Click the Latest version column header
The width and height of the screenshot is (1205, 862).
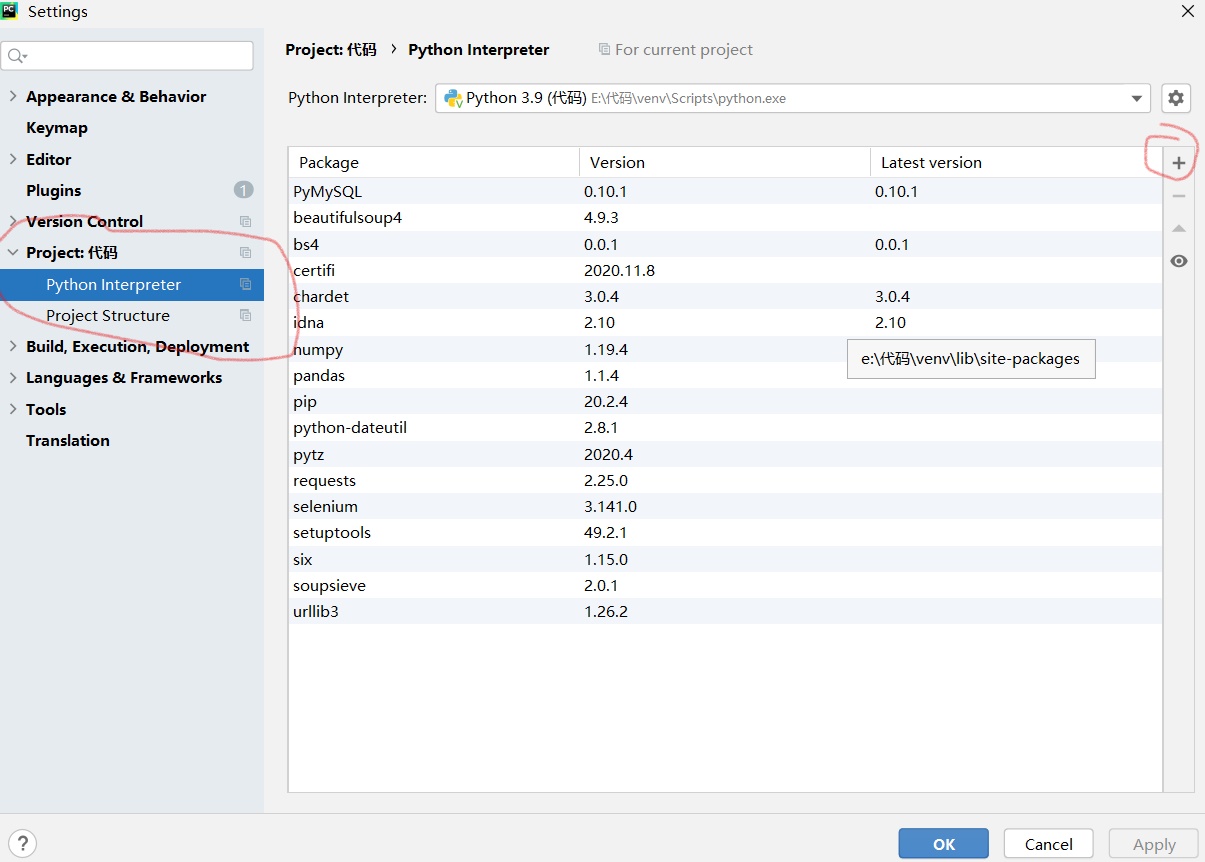tap(1016, 163)
